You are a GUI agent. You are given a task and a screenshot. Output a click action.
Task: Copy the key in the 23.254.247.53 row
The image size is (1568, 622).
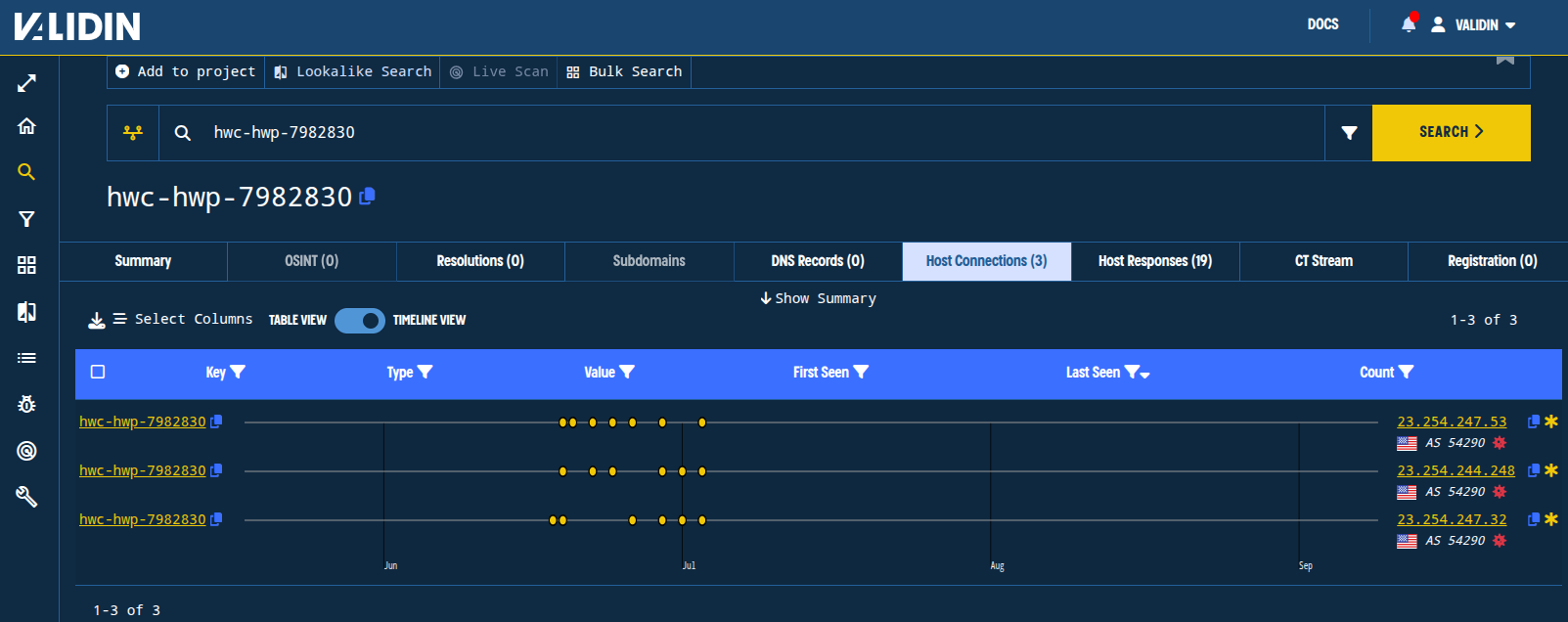pos(216,422)
